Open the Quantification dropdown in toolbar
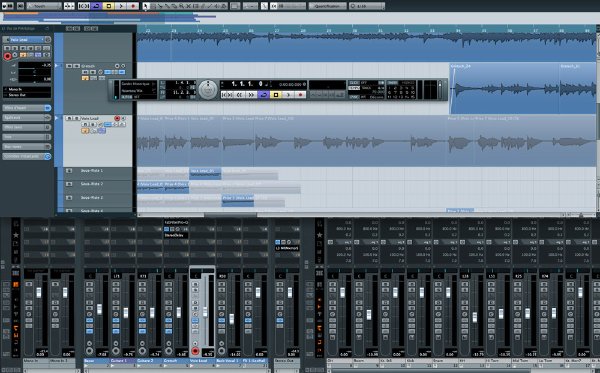This screenshot has height=373, width=600. click(x=328, y=6)
